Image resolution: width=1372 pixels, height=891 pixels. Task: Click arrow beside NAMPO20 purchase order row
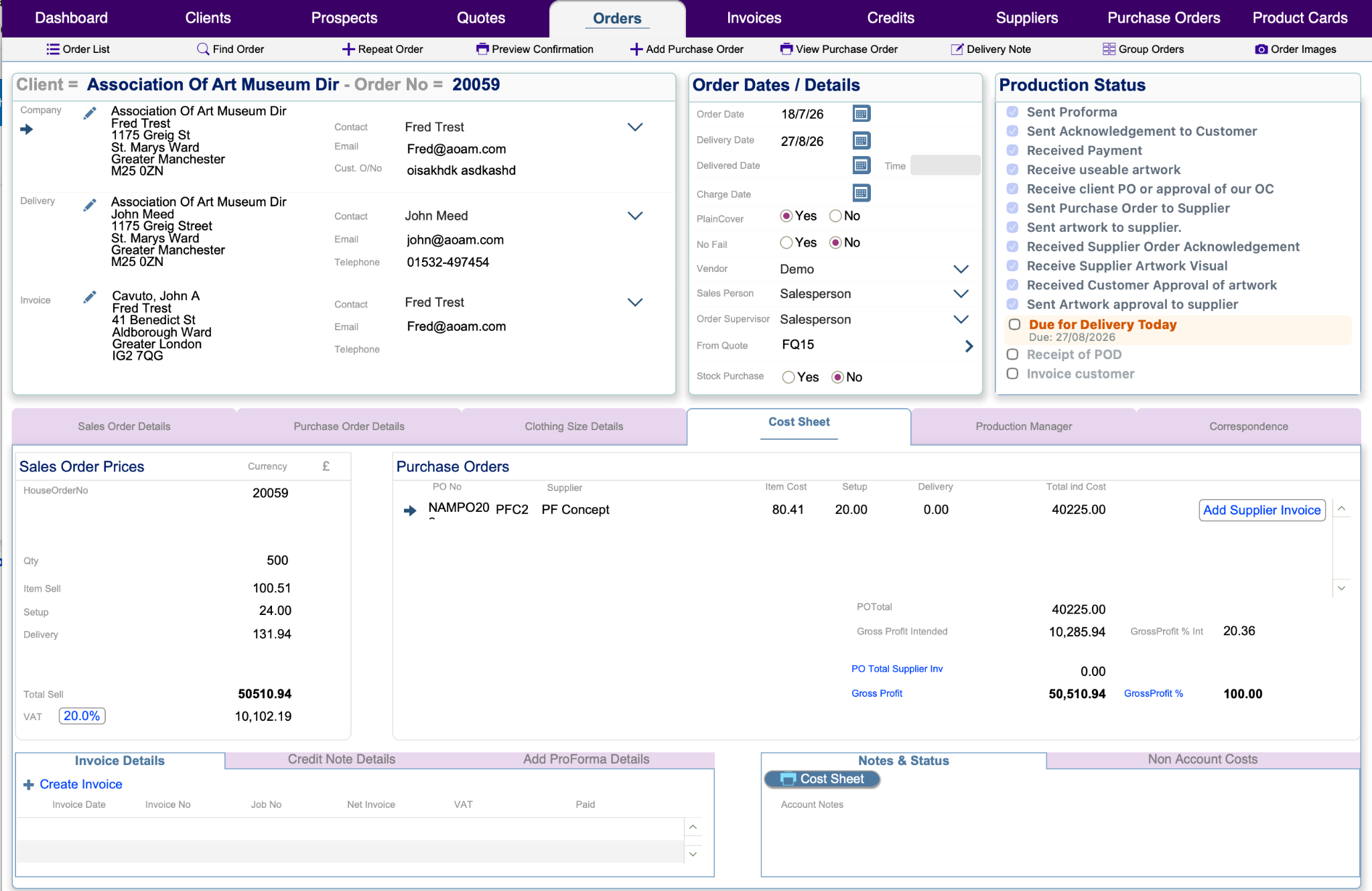pos(410,510)
